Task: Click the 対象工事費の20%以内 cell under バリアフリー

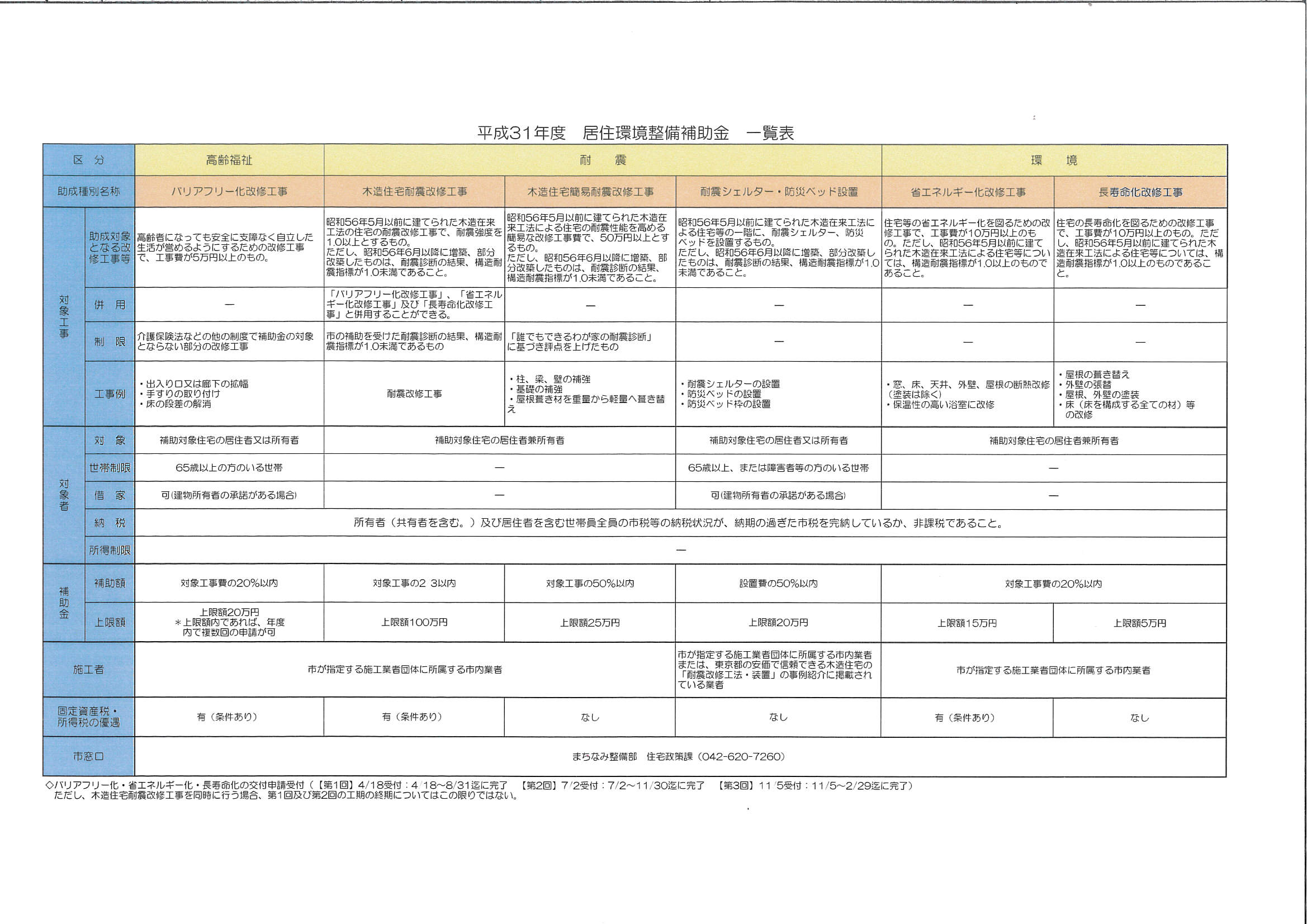Action: 229,583
